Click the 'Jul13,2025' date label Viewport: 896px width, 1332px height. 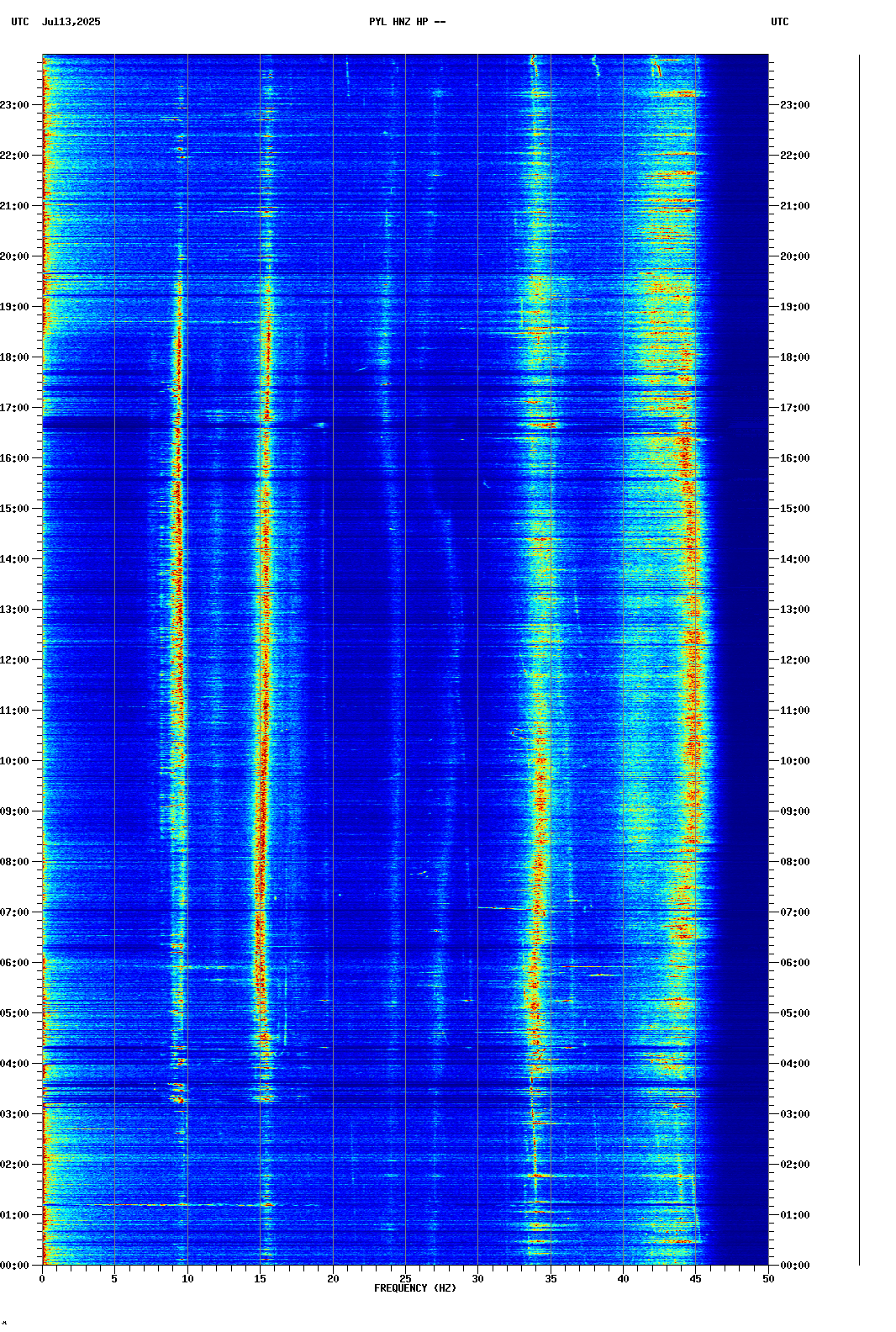coord(71,22)
